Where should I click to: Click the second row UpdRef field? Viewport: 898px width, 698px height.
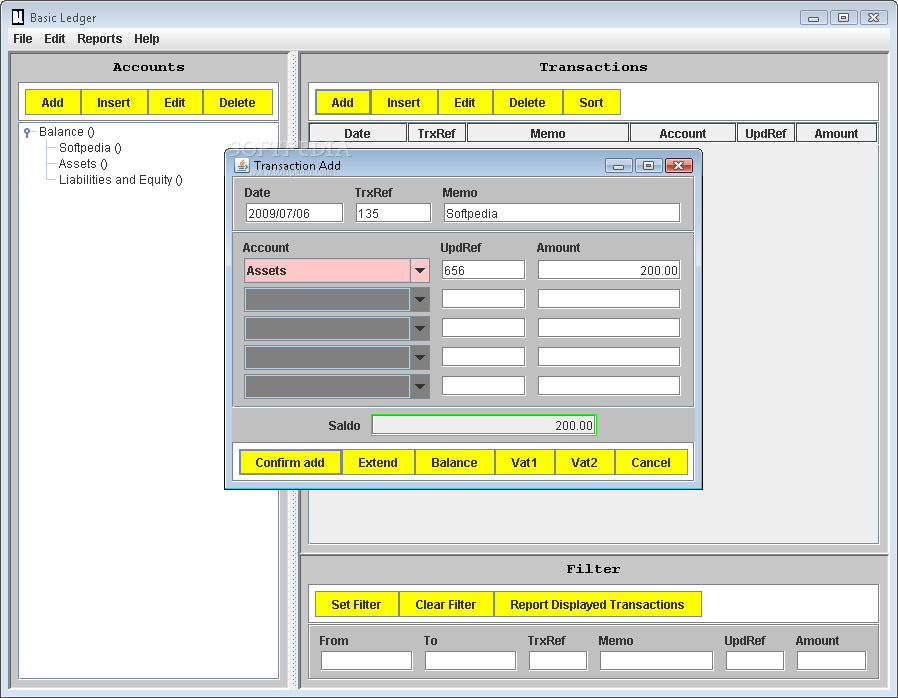click(483, 298)
